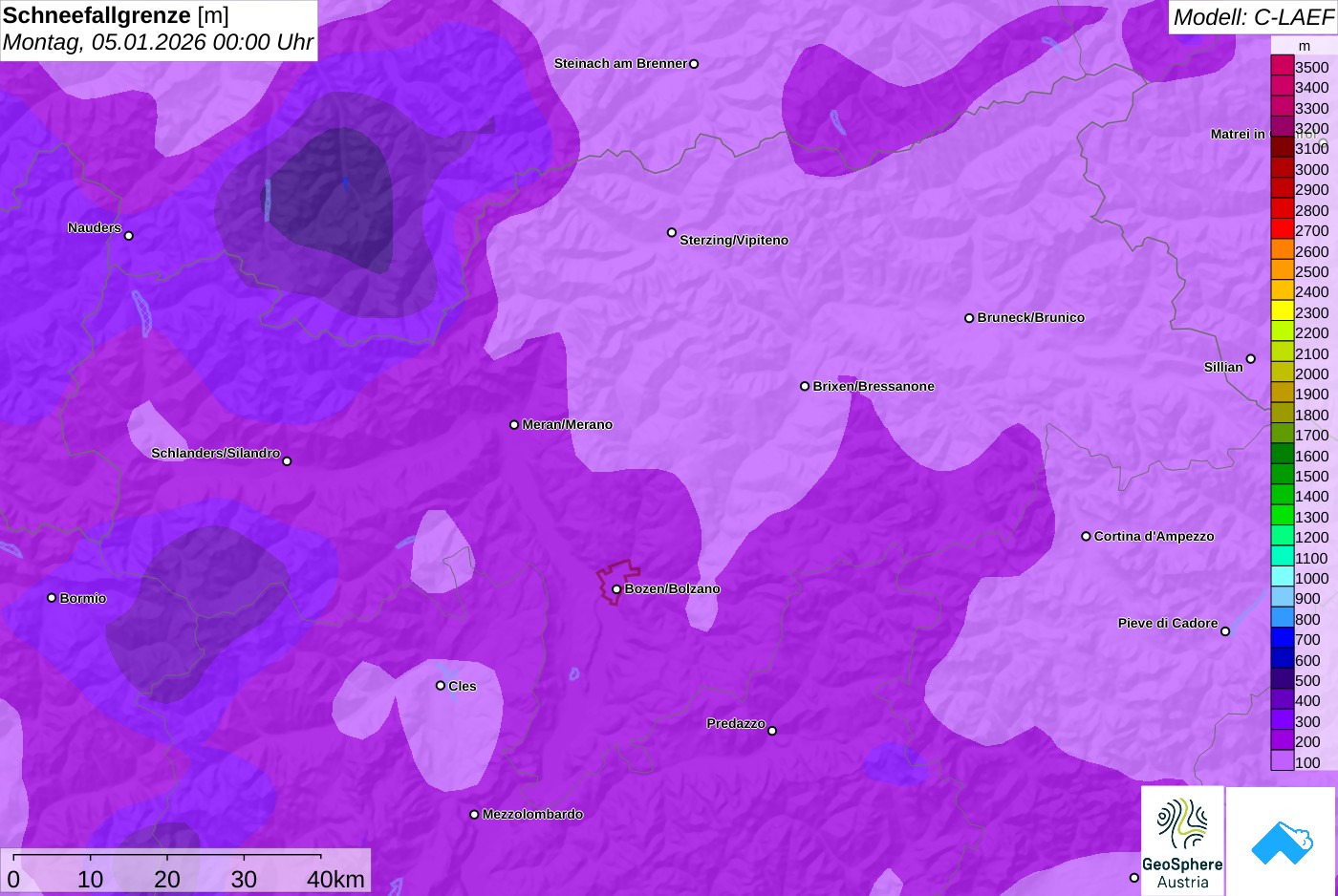Image resolution: width=1338 pixels, height=896 pixels.
Task: Click the Cortina d'Ampezzo label text
Action: coord(1155,537)
